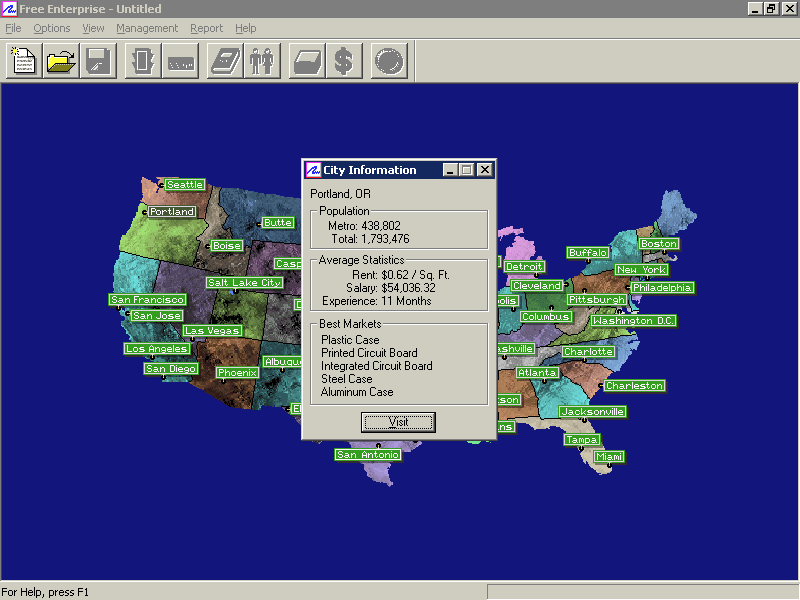Click the round globe toolbar icon
The width and height of the screenshot is (800, 600).
389,62
